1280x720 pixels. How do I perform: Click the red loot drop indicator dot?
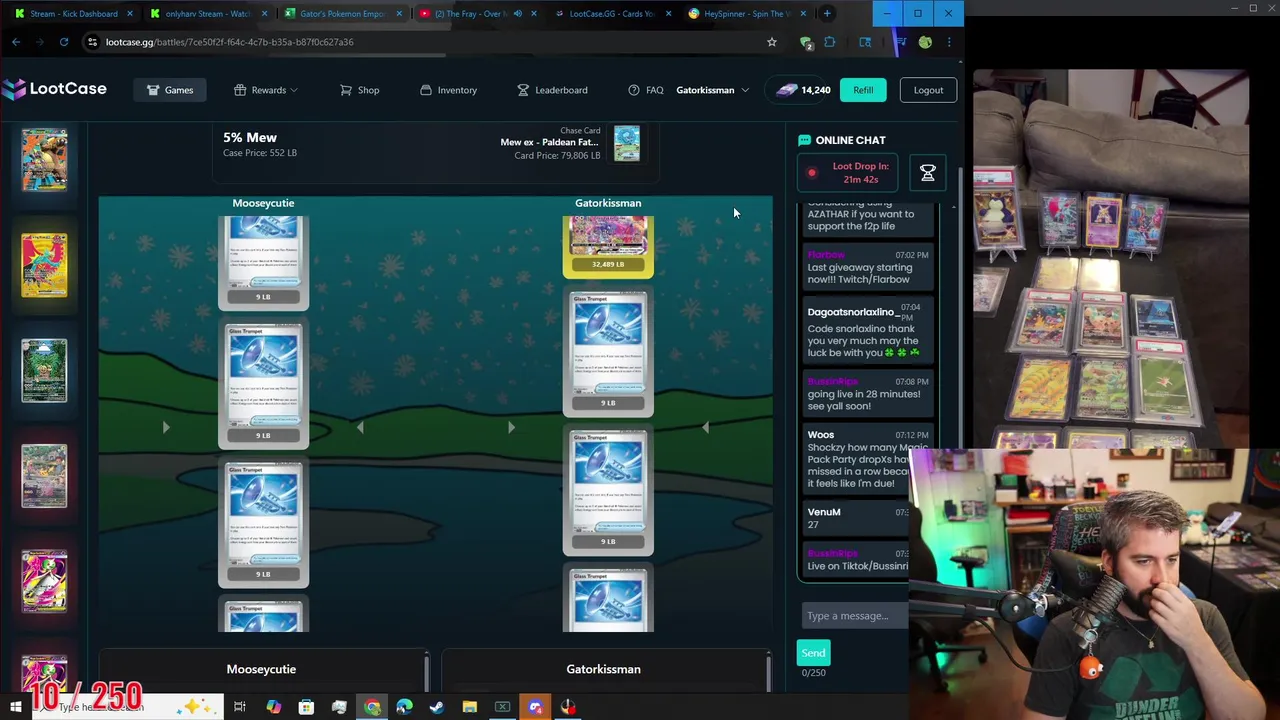tap(812, 173)
